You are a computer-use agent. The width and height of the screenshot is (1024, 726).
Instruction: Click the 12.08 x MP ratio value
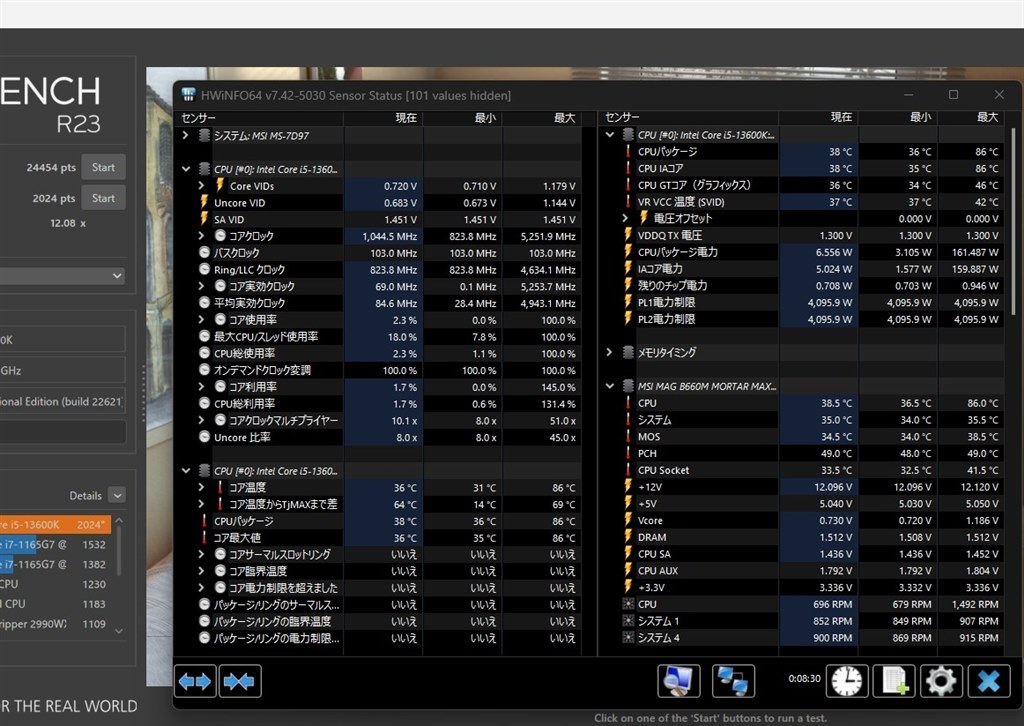[x=68, y=223]
